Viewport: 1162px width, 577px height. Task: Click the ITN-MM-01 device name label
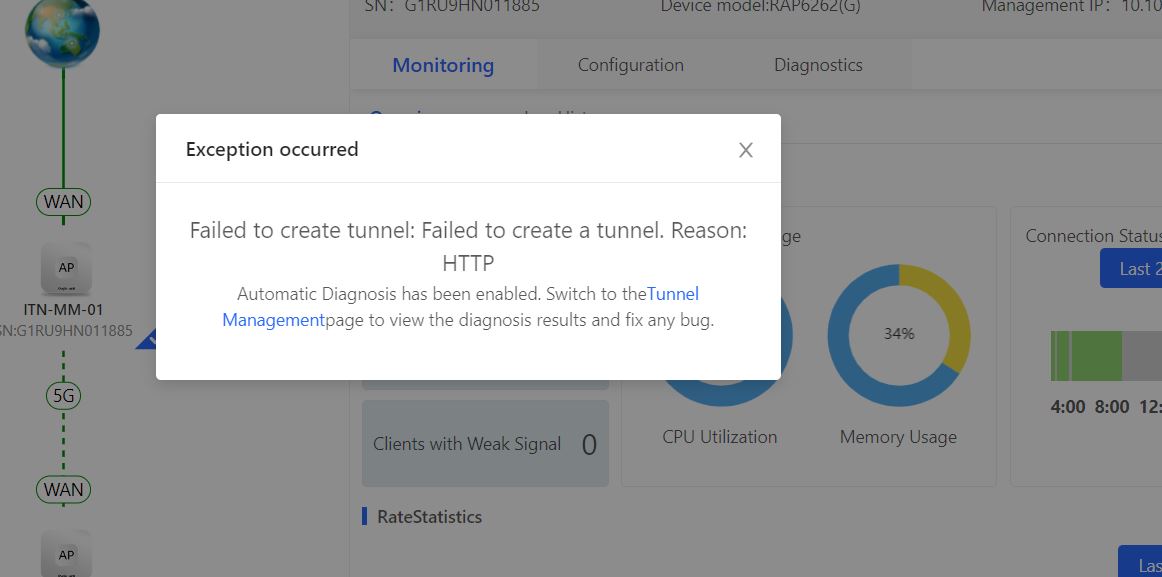point(66,309)
